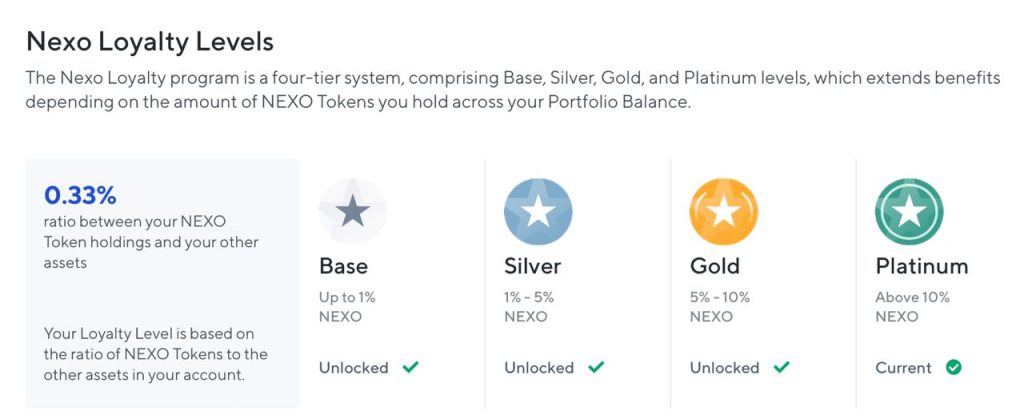
Task: Click the Unlocked status label under Gold
Action: [x=724, y=367]
